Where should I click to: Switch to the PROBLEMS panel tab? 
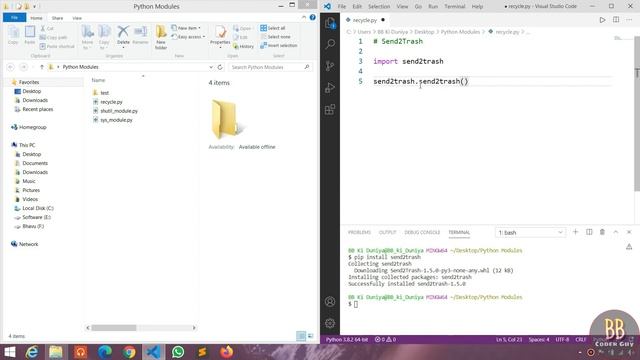pyautogui.click(x=359, y=232)
